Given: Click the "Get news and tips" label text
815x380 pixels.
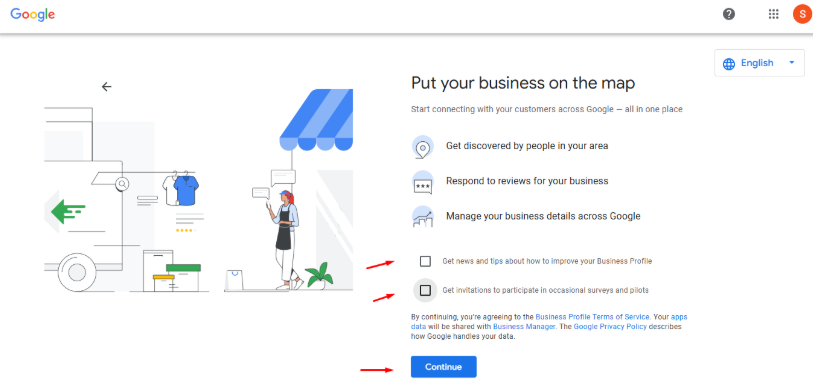Looking at the screenshot, I should [x=547, y=261].
